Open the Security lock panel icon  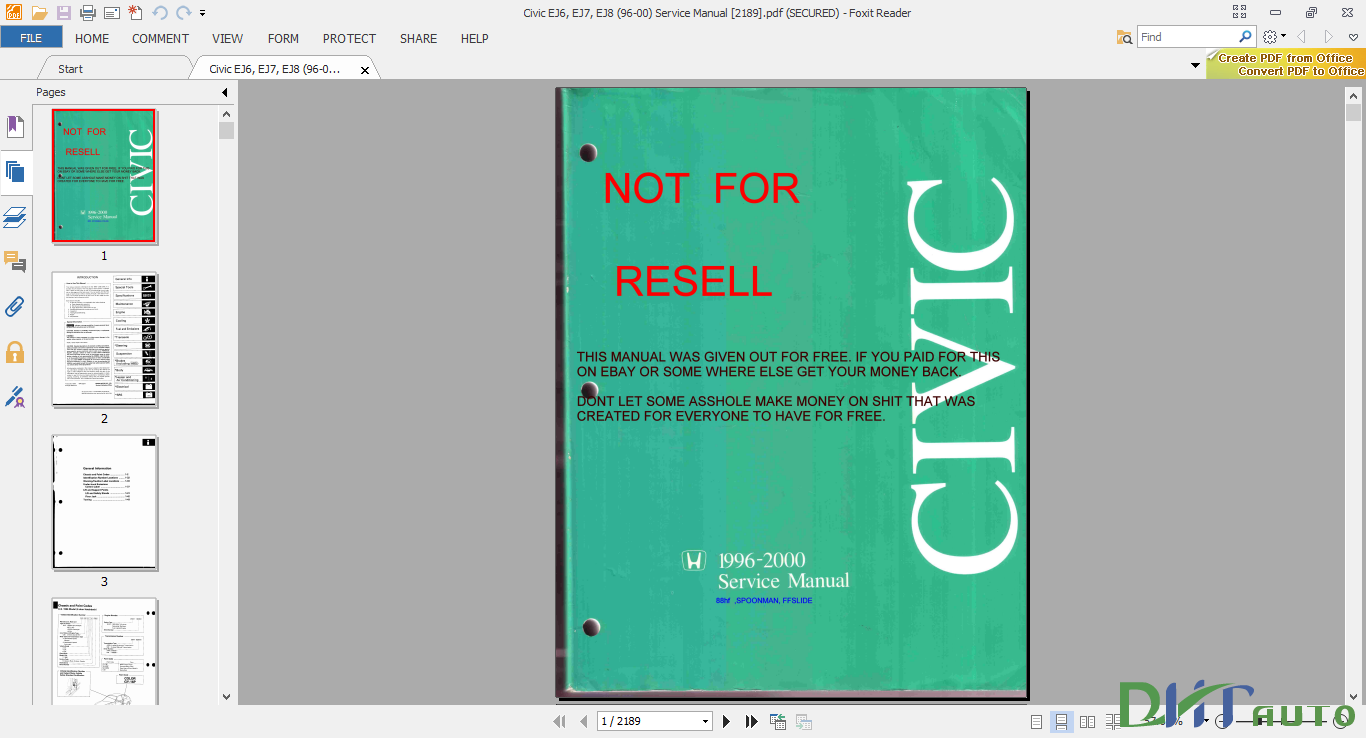[15, 352]
